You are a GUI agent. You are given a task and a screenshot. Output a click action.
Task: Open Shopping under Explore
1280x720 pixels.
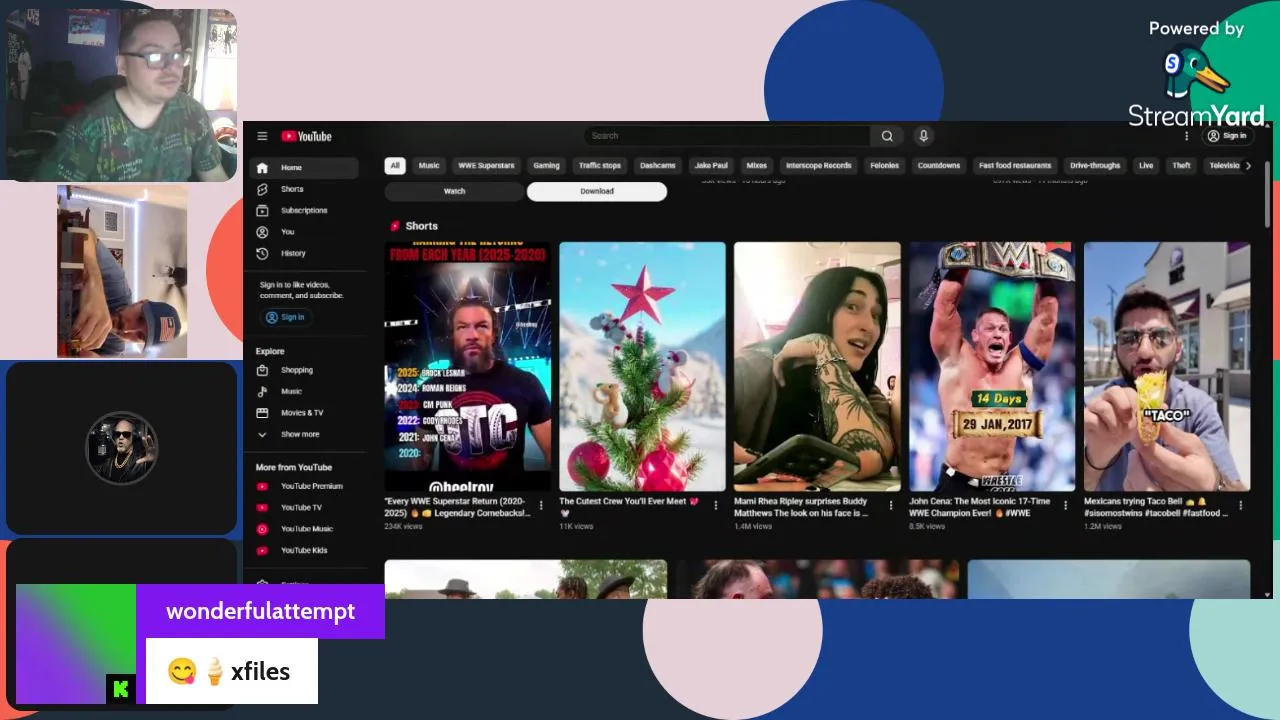[304, 370]
